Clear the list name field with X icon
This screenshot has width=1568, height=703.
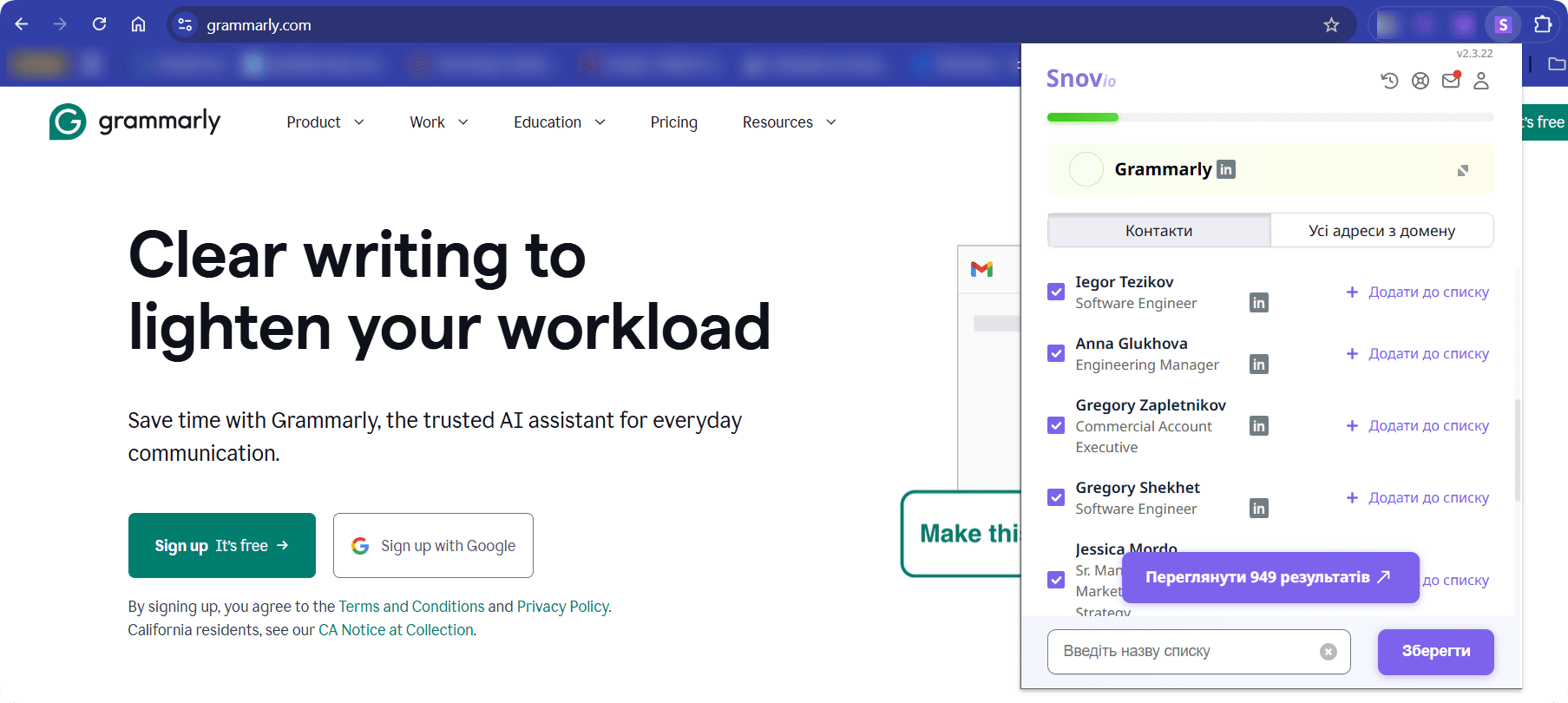[1328, 652]
